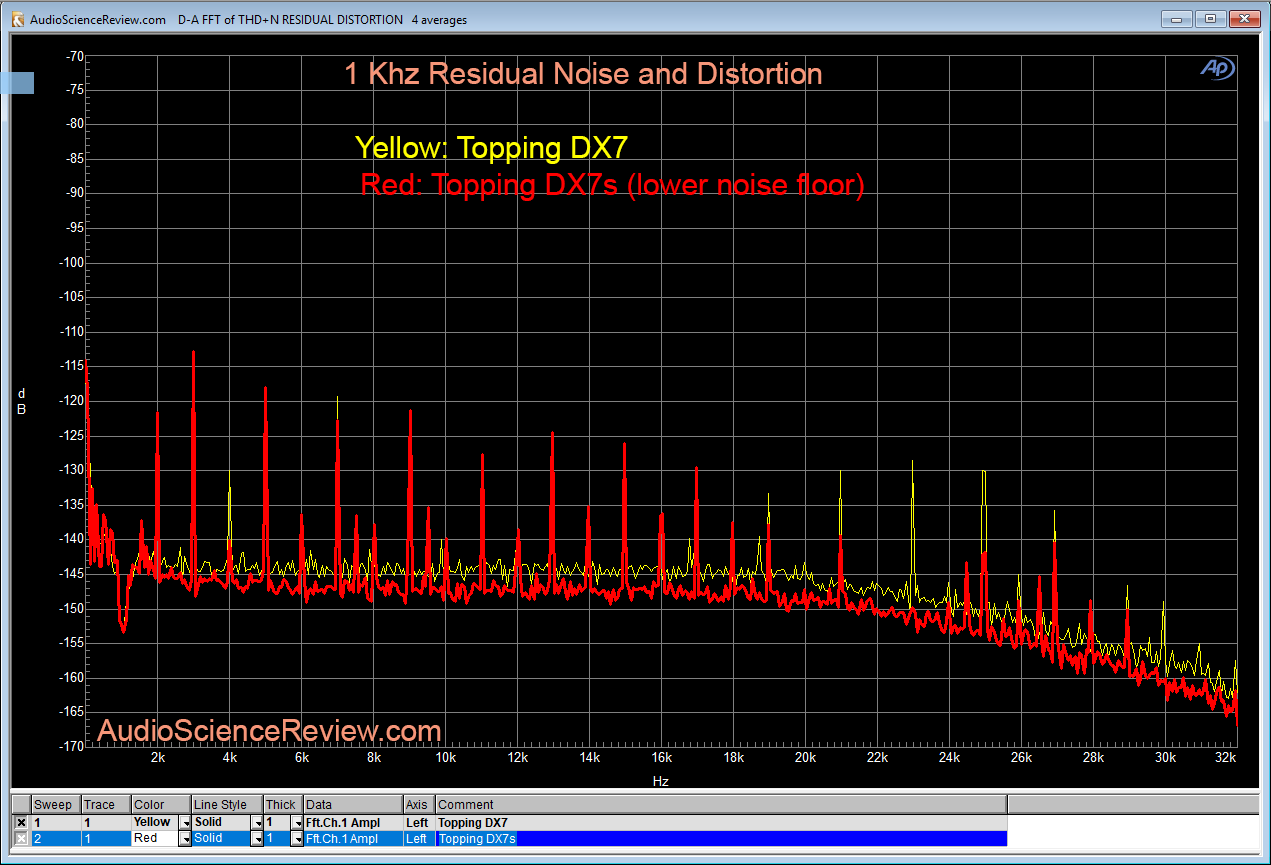Click the Fft.Ch.1 Ampl cell in the Red row
This screenshot has width=1271, height=865.
tap(353, 839)
